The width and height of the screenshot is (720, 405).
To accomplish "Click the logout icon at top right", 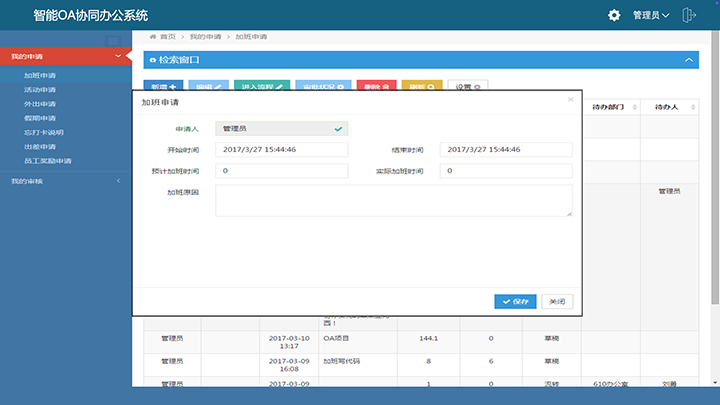I will pos(688,15).
